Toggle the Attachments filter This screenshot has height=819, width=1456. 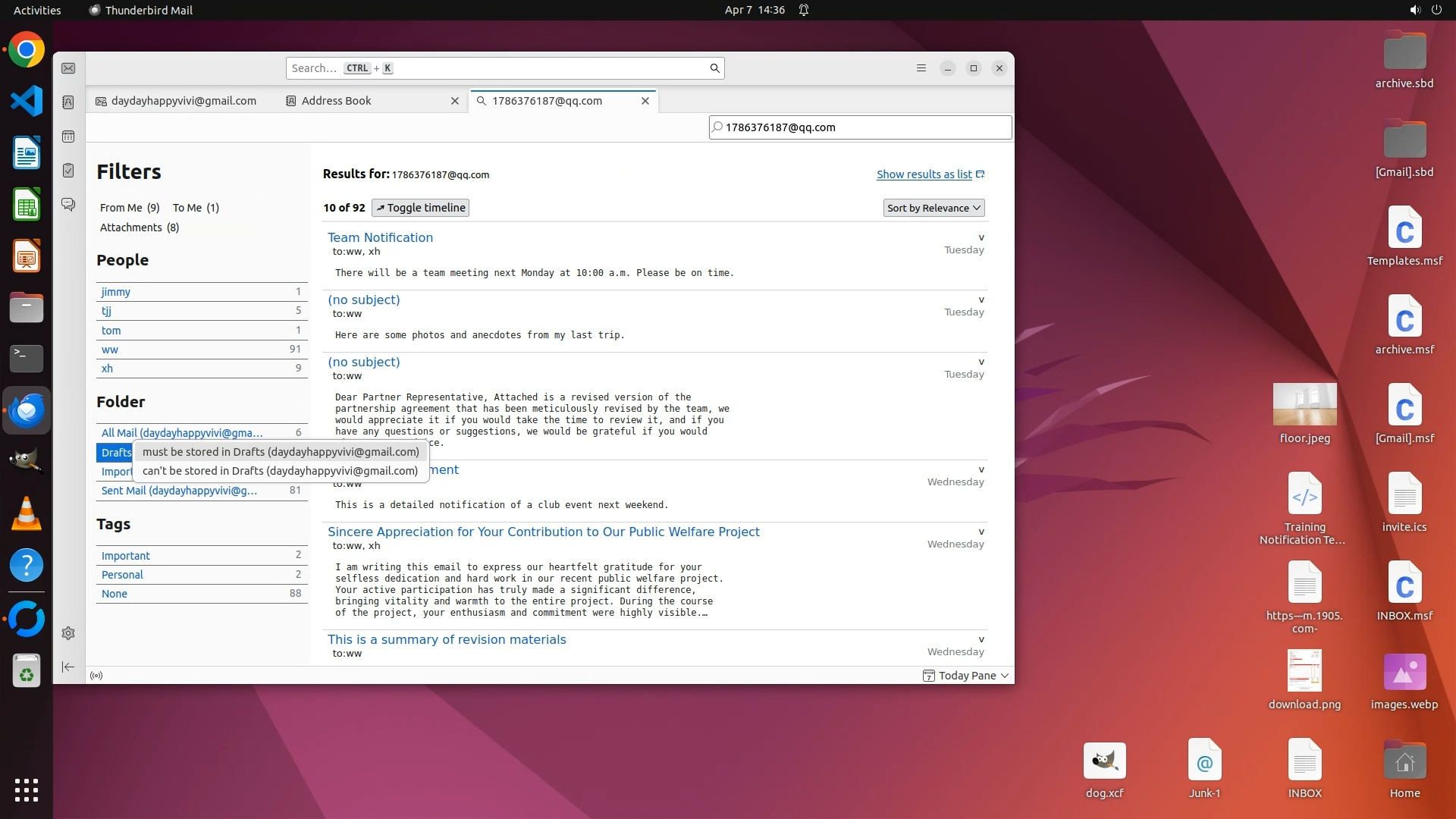coord(140,227)
